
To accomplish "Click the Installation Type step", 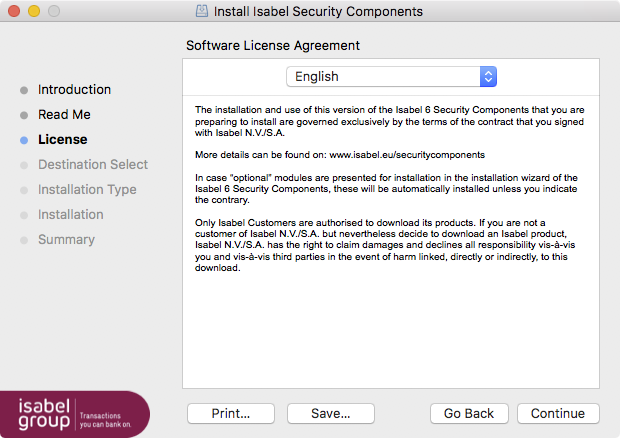I will 87,190.
